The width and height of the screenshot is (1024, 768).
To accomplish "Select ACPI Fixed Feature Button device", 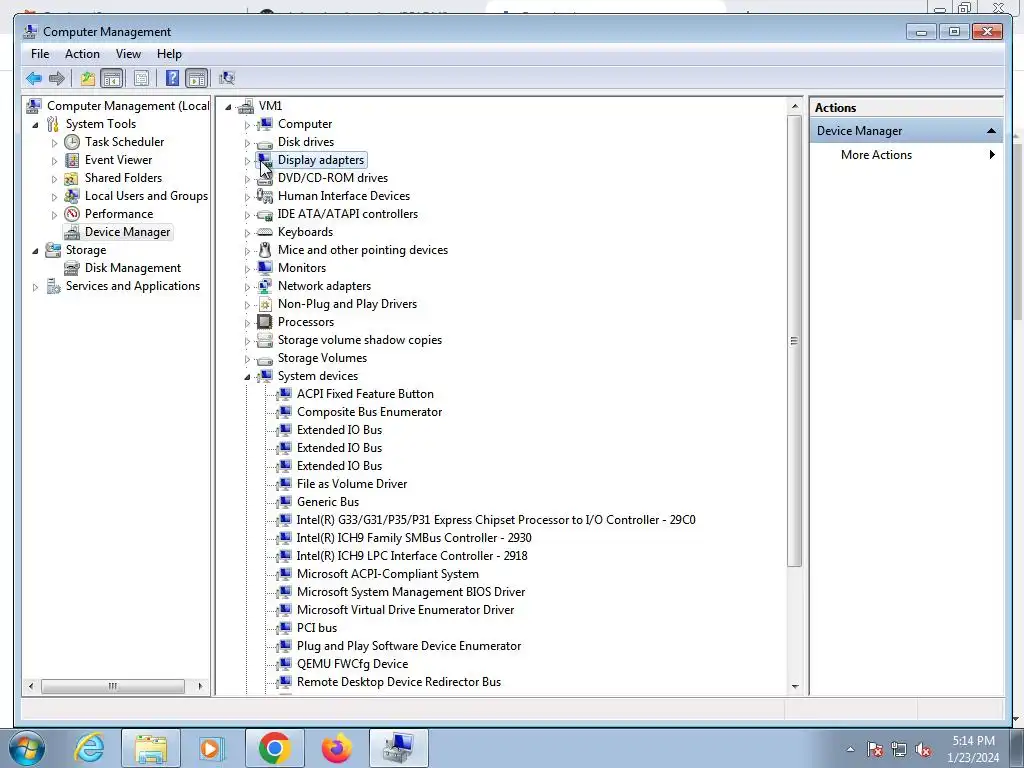I will pos(365,394).
